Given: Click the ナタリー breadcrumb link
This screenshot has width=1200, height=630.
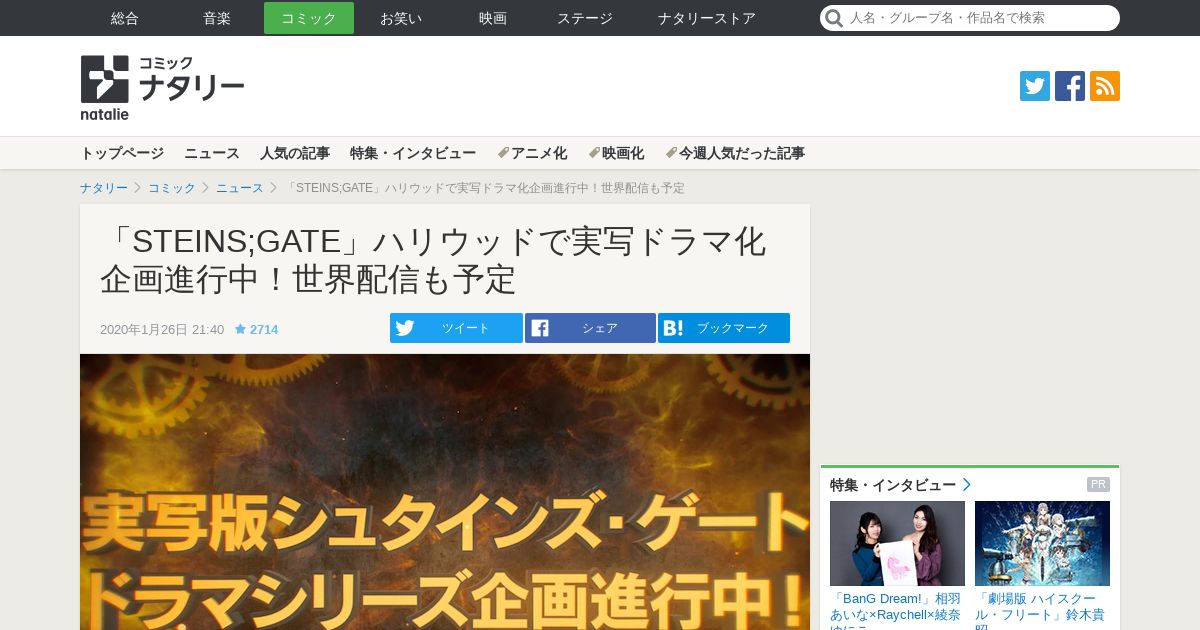Looking at the screenshot, I should coord(104,188).
